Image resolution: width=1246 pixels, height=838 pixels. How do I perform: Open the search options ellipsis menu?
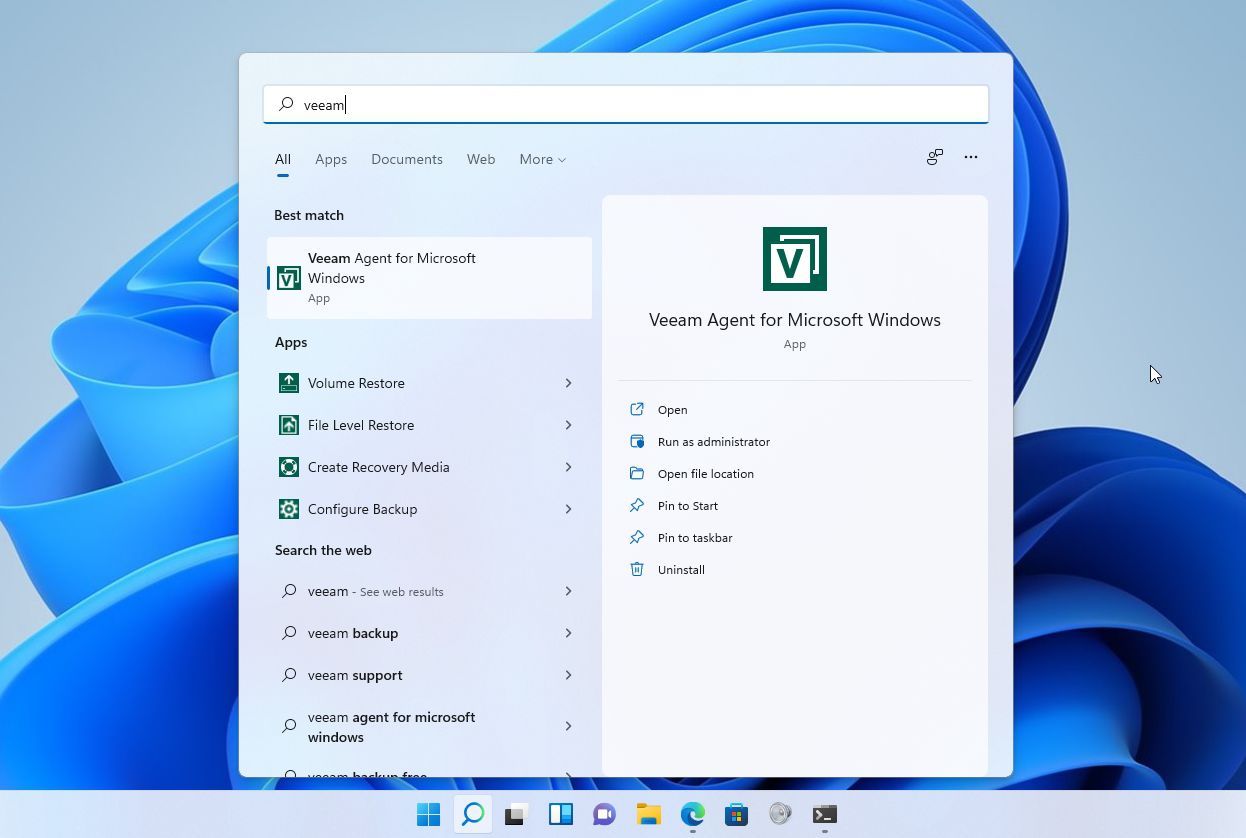970,157
